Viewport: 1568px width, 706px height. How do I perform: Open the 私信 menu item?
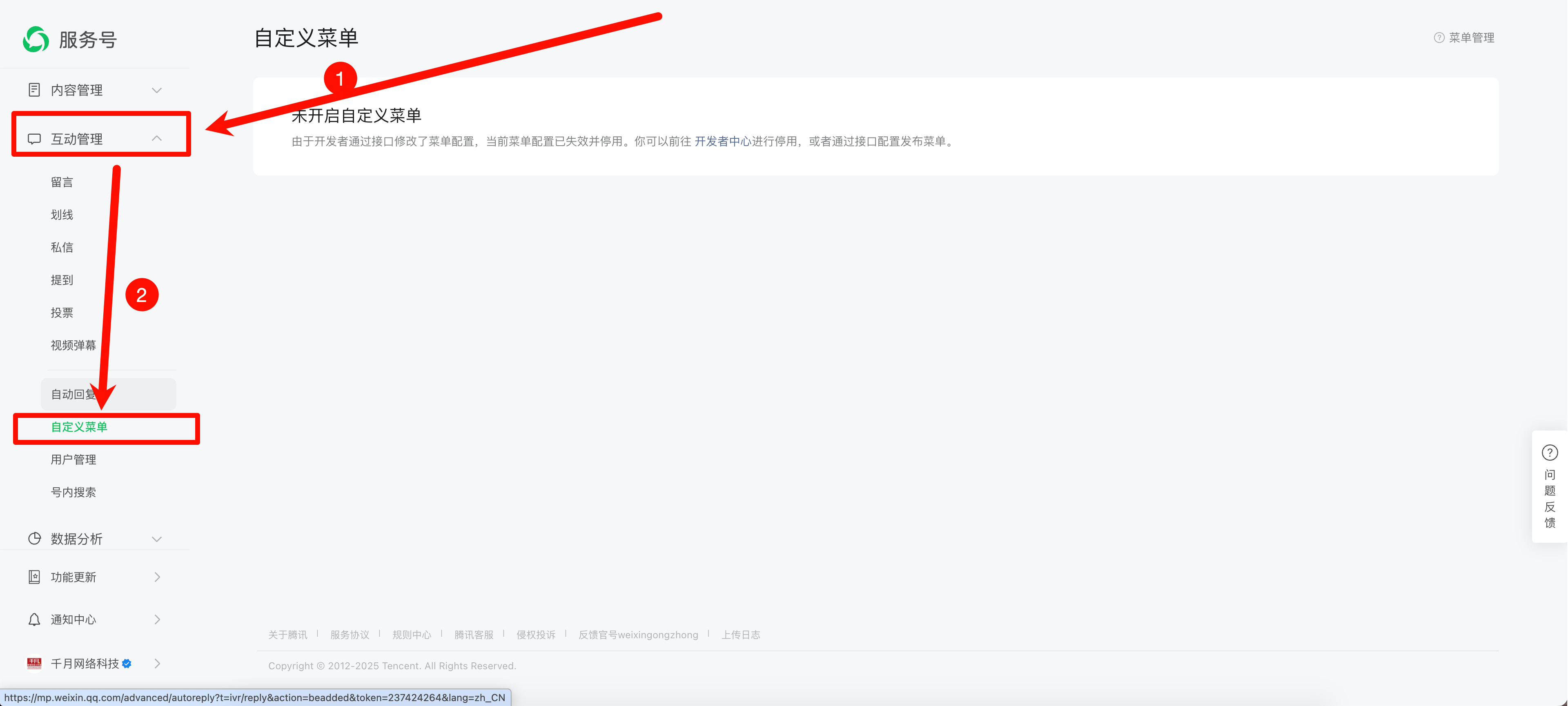pos(62,247)
